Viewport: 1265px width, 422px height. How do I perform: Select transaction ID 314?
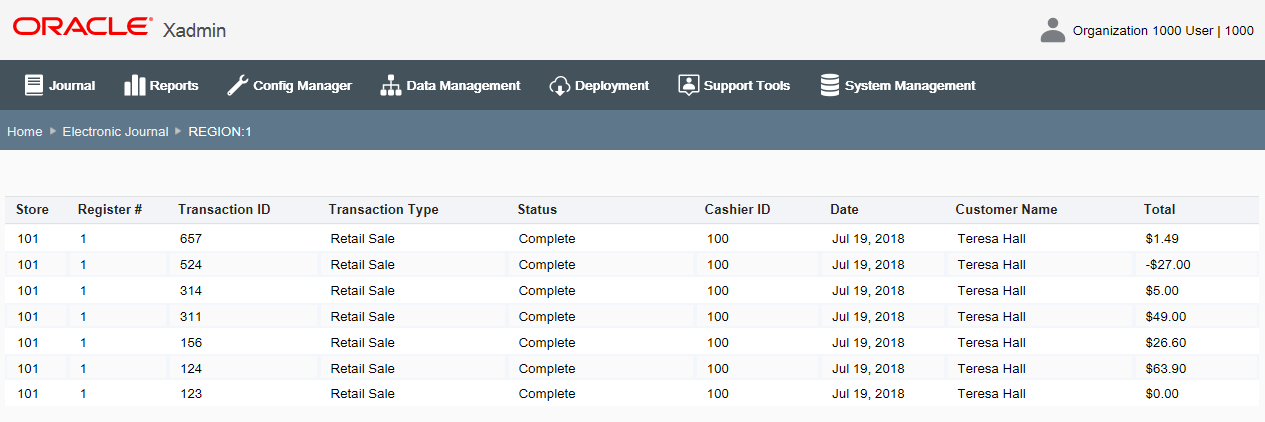[x=191, y=290]
